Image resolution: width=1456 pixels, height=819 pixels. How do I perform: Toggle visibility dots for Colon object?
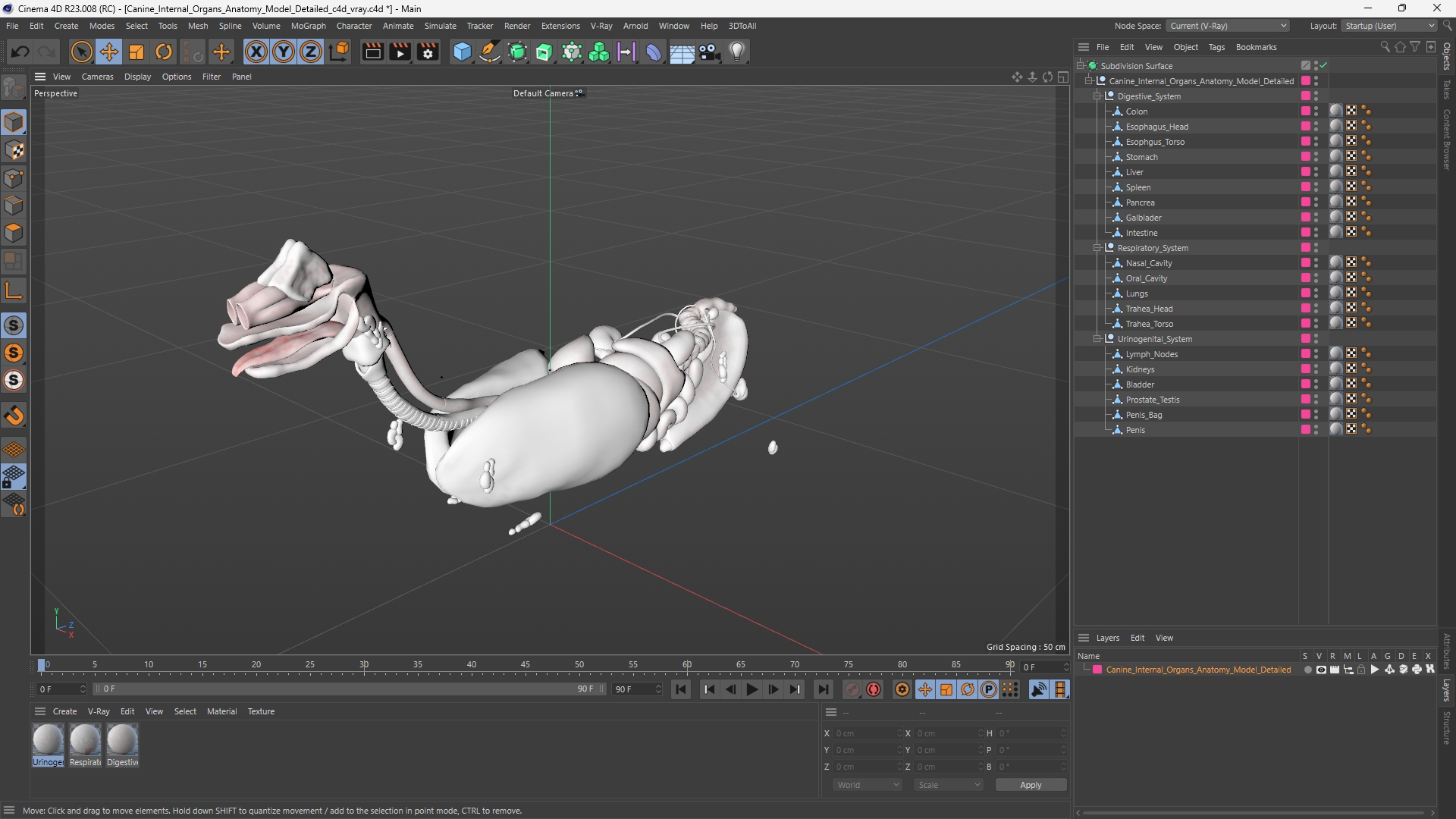tap(1316, 111)
